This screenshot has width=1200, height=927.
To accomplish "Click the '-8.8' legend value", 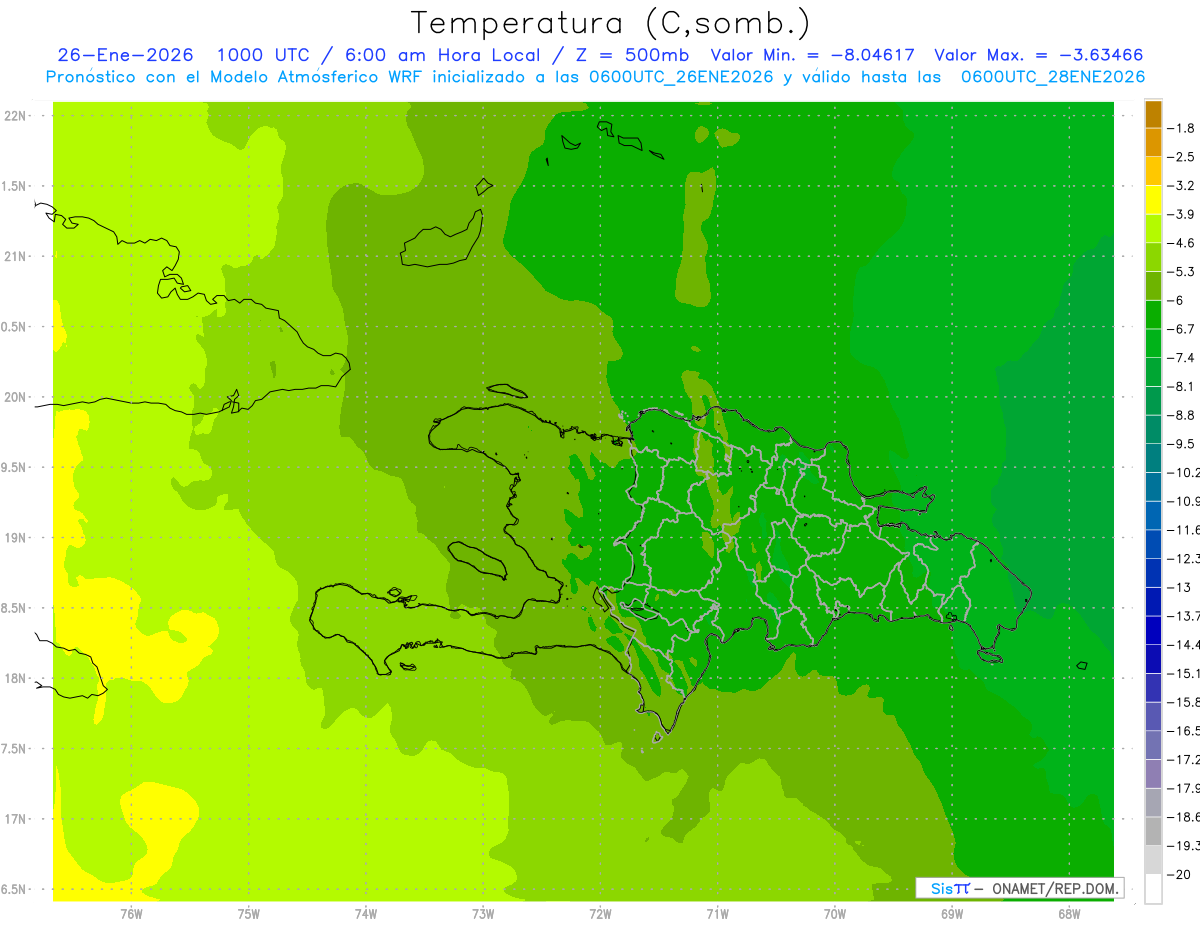I will pyautogui.click(x=1181, y=415).
